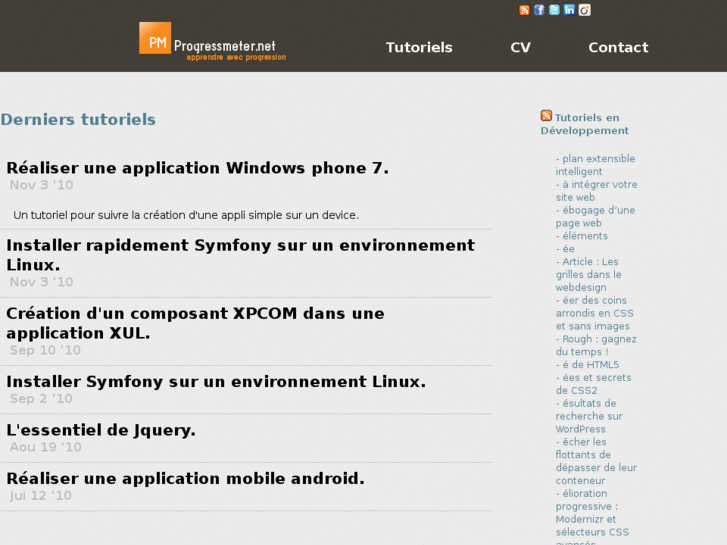The height and width of the screenshot is (545, 727).
Task: Open L'essentiel de Jquery tutorial
Action: tap(101, 430)
